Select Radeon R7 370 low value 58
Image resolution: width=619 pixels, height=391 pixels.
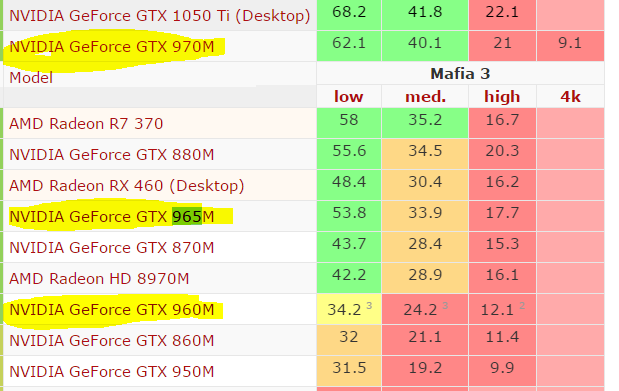pyautogui.click(x=349, y=120)
